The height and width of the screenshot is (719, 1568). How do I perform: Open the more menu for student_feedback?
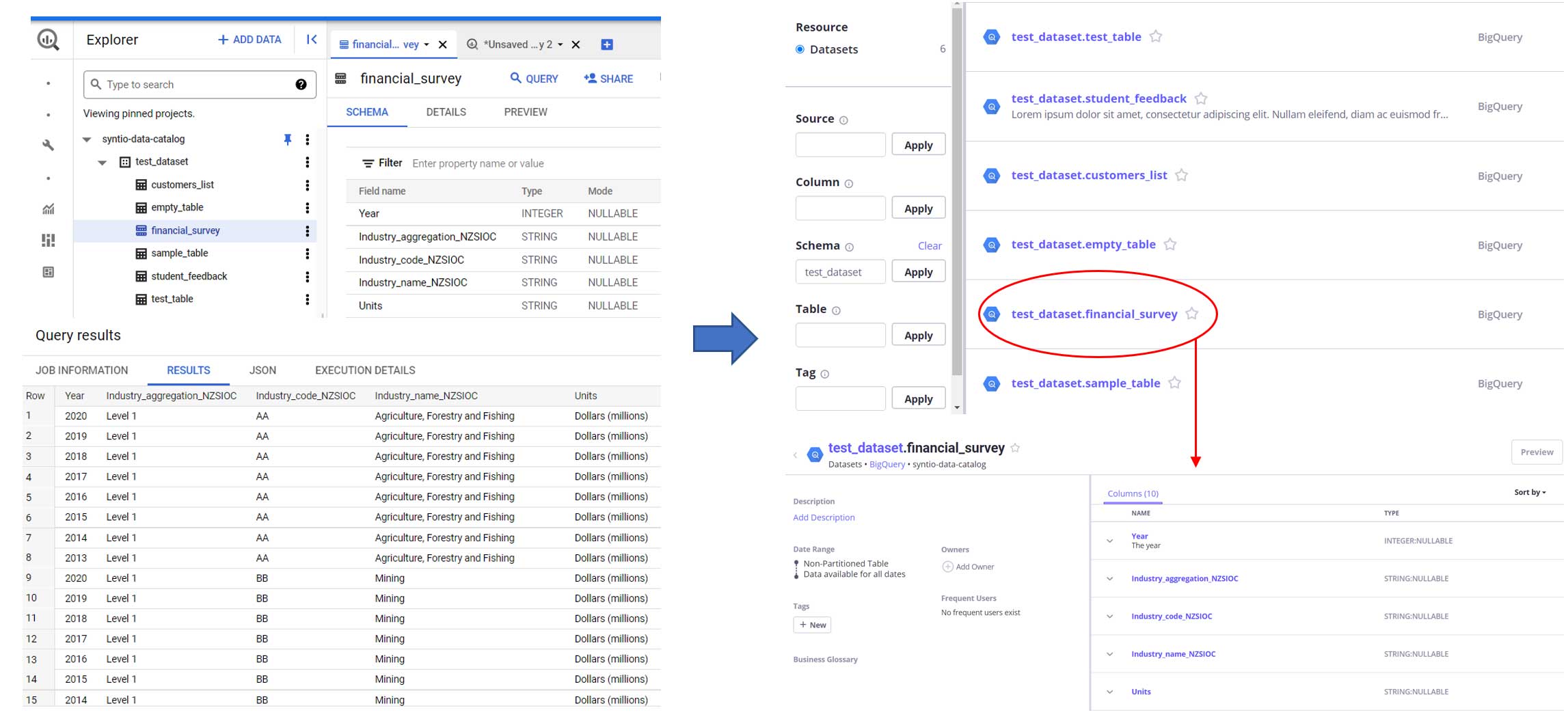pyautogui.click(x=308, y=277)
